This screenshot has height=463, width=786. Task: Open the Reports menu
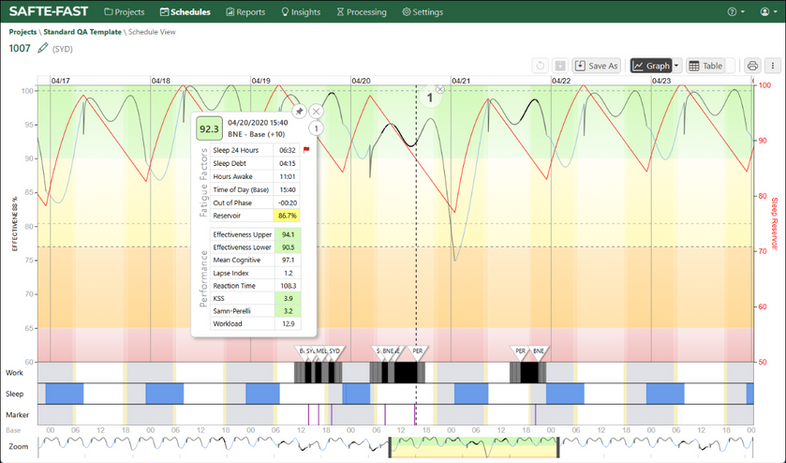coord(245,12)
